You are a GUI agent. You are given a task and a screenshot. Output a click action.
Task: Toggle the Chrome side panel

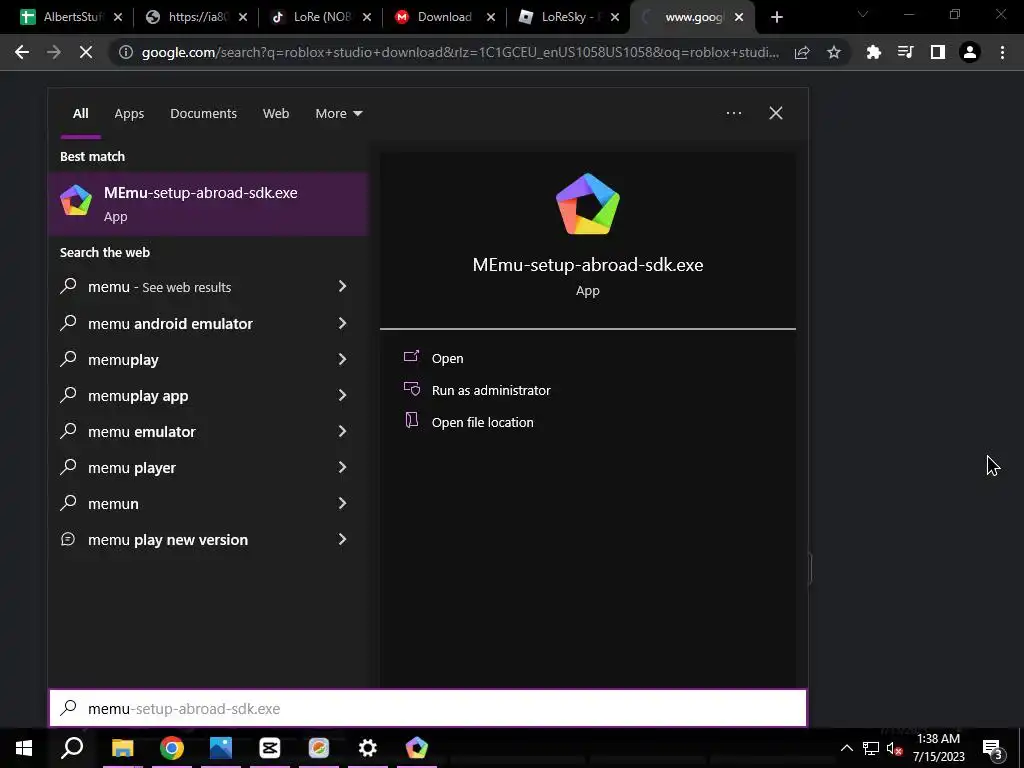[938, 52]
